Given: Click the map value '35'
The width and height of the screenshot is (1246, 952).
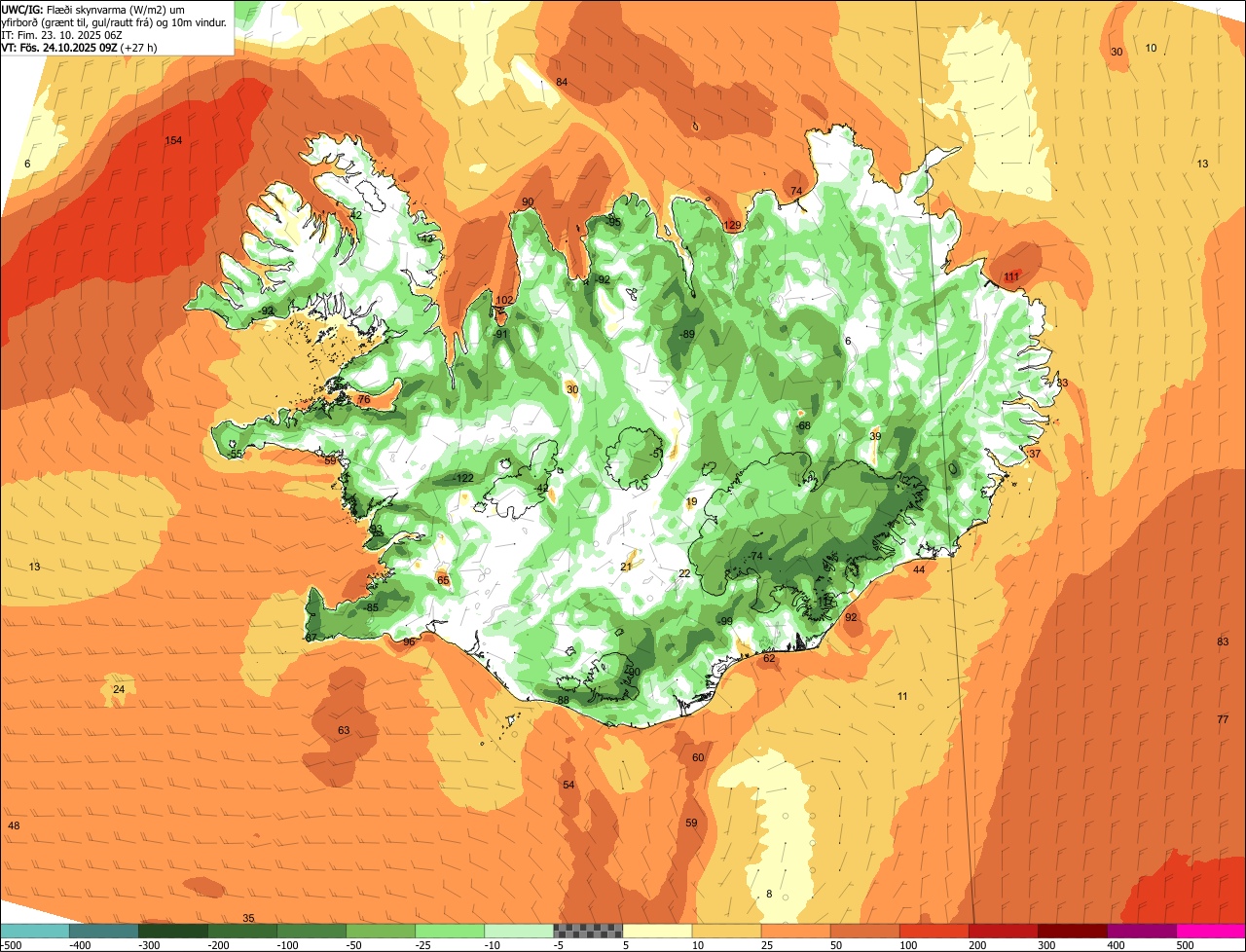Looking at the screenshot, I should [248, 918].
